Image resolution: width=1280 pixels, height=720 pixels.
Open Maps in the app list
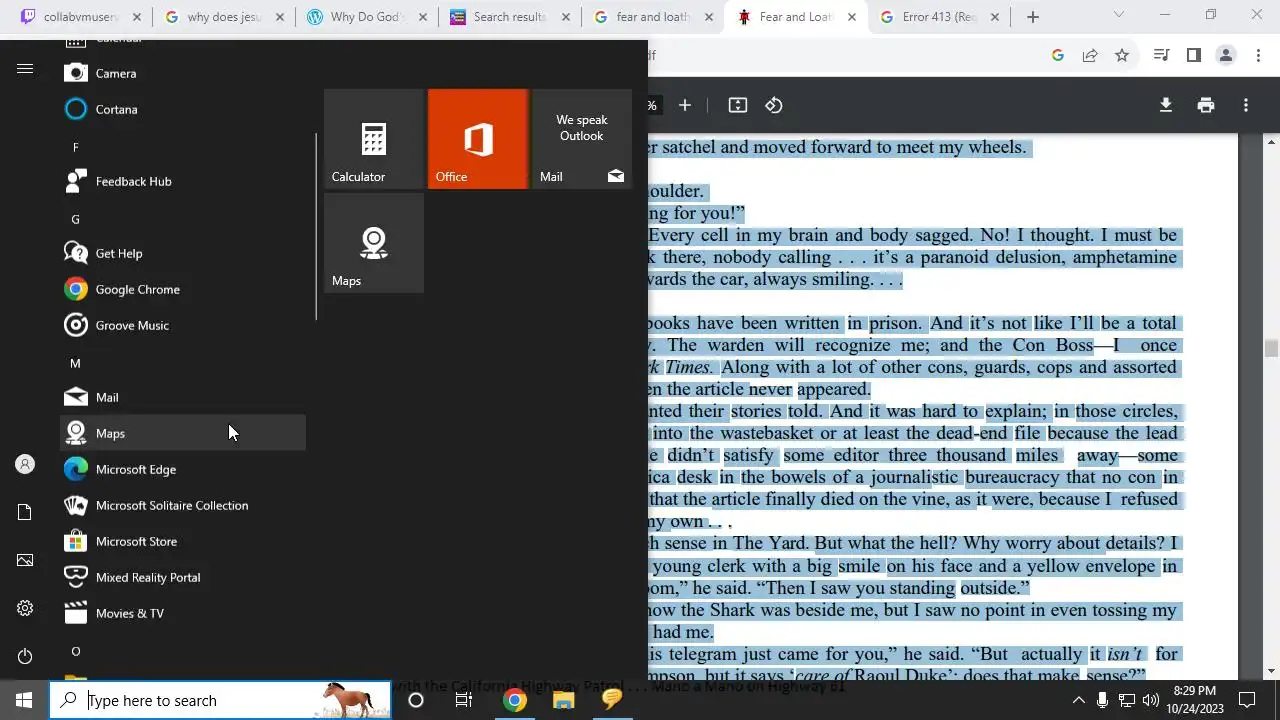(x=183, y=433)
